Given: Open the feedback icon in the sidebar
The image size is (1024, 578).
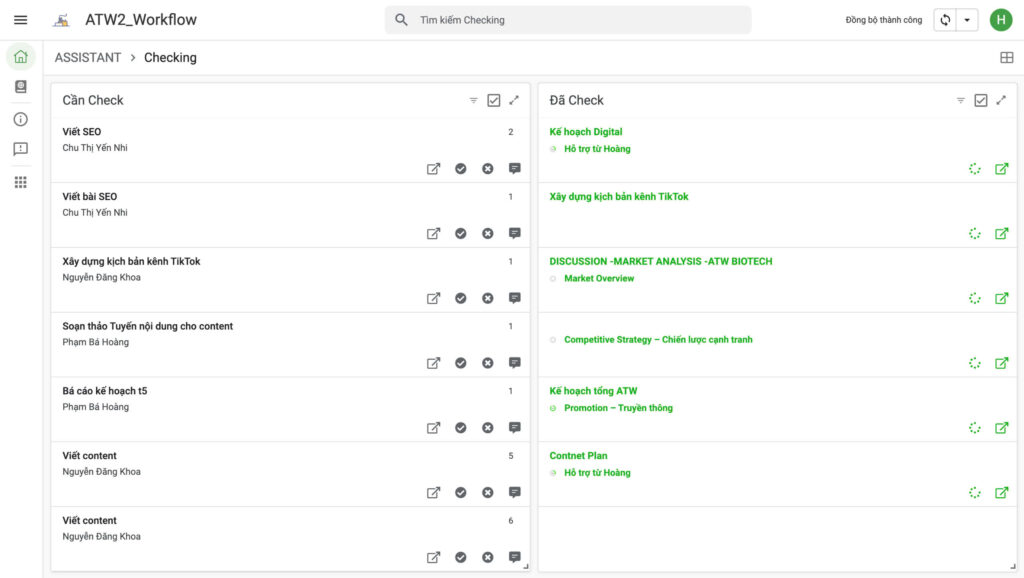Looking at the screenshot, I should pyautogui.click(x=20, y=149).
